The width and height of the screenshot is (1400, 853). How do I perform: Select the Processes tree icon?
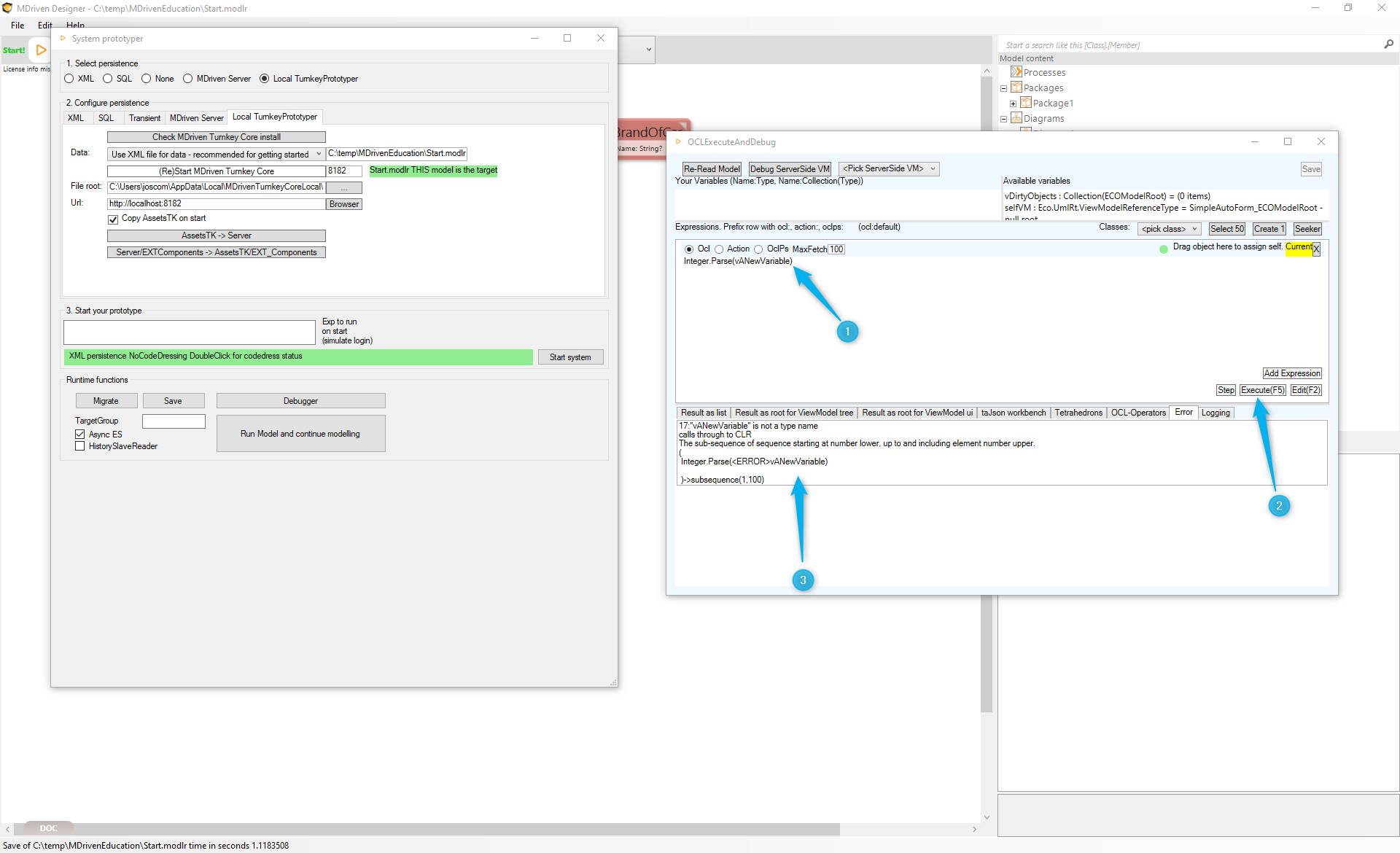pyautogui.click(x=1016, y=72)
